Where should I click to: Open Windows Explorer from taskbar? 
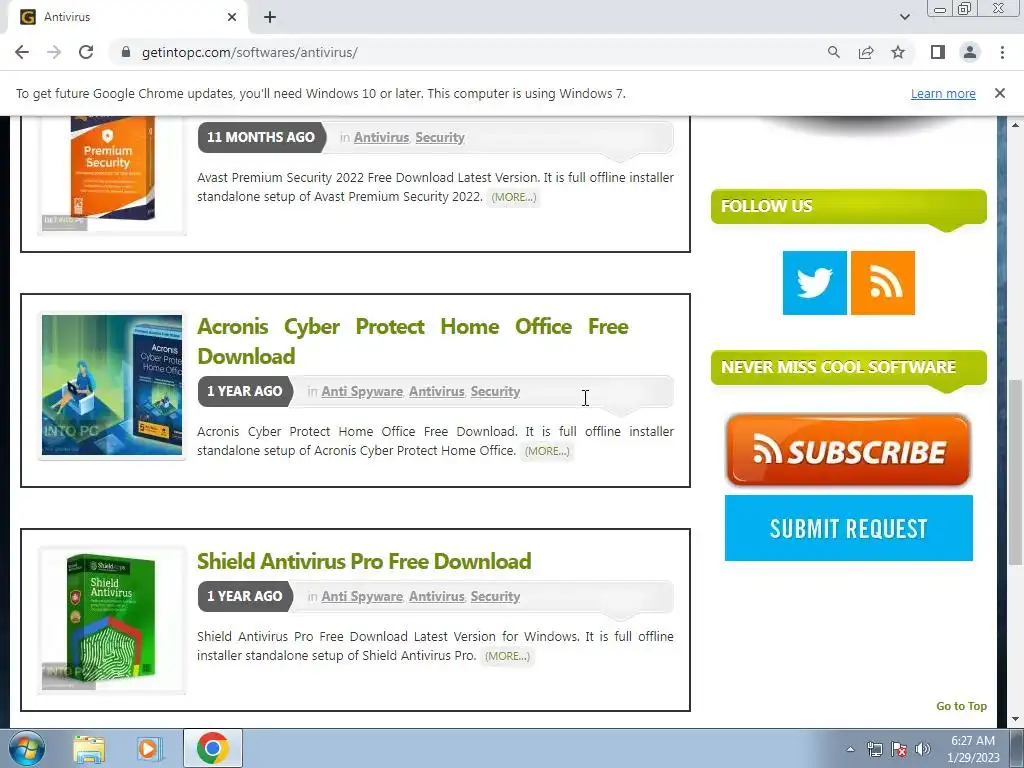(89, 749)
